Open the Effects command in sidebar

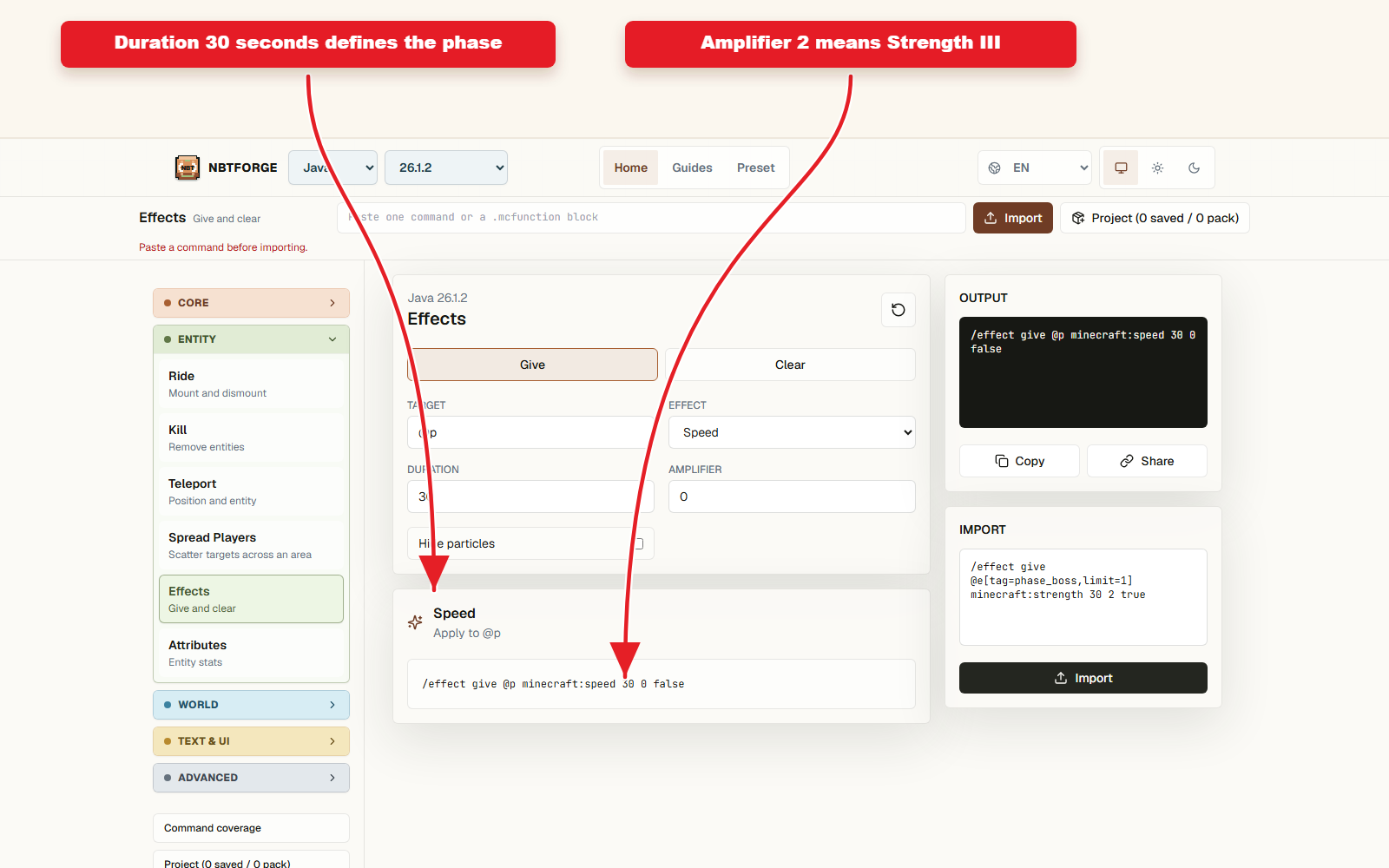tap(251, 599)
